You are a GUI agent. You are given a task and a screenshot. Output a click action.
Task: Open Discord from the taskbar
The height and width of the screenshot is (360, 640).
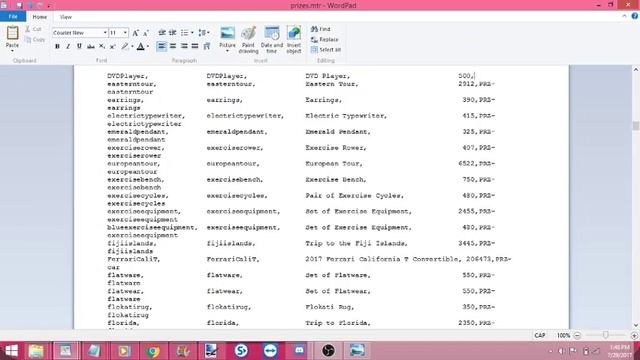click(299, 351)
